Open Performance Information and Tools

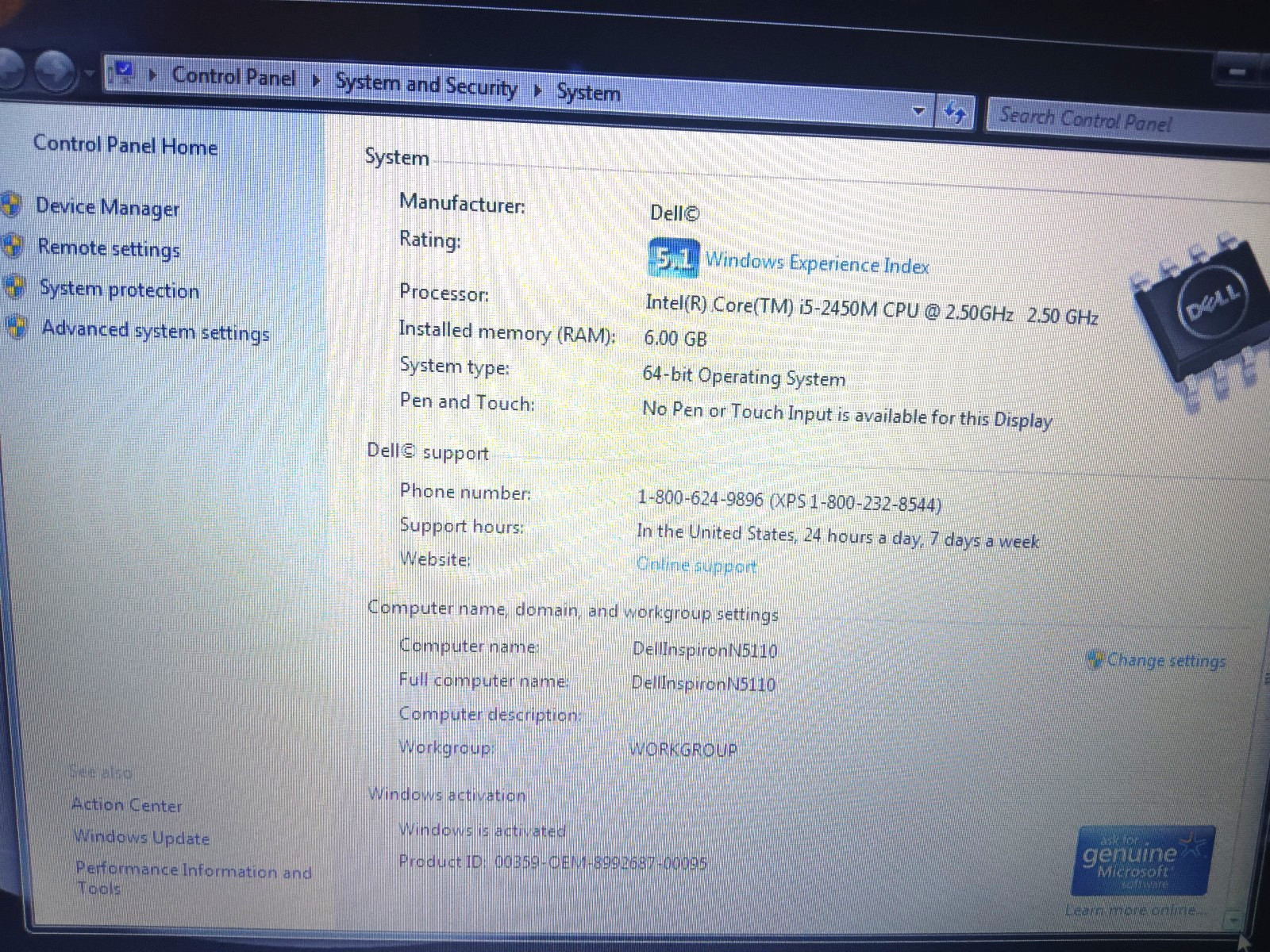pos(193,878)
